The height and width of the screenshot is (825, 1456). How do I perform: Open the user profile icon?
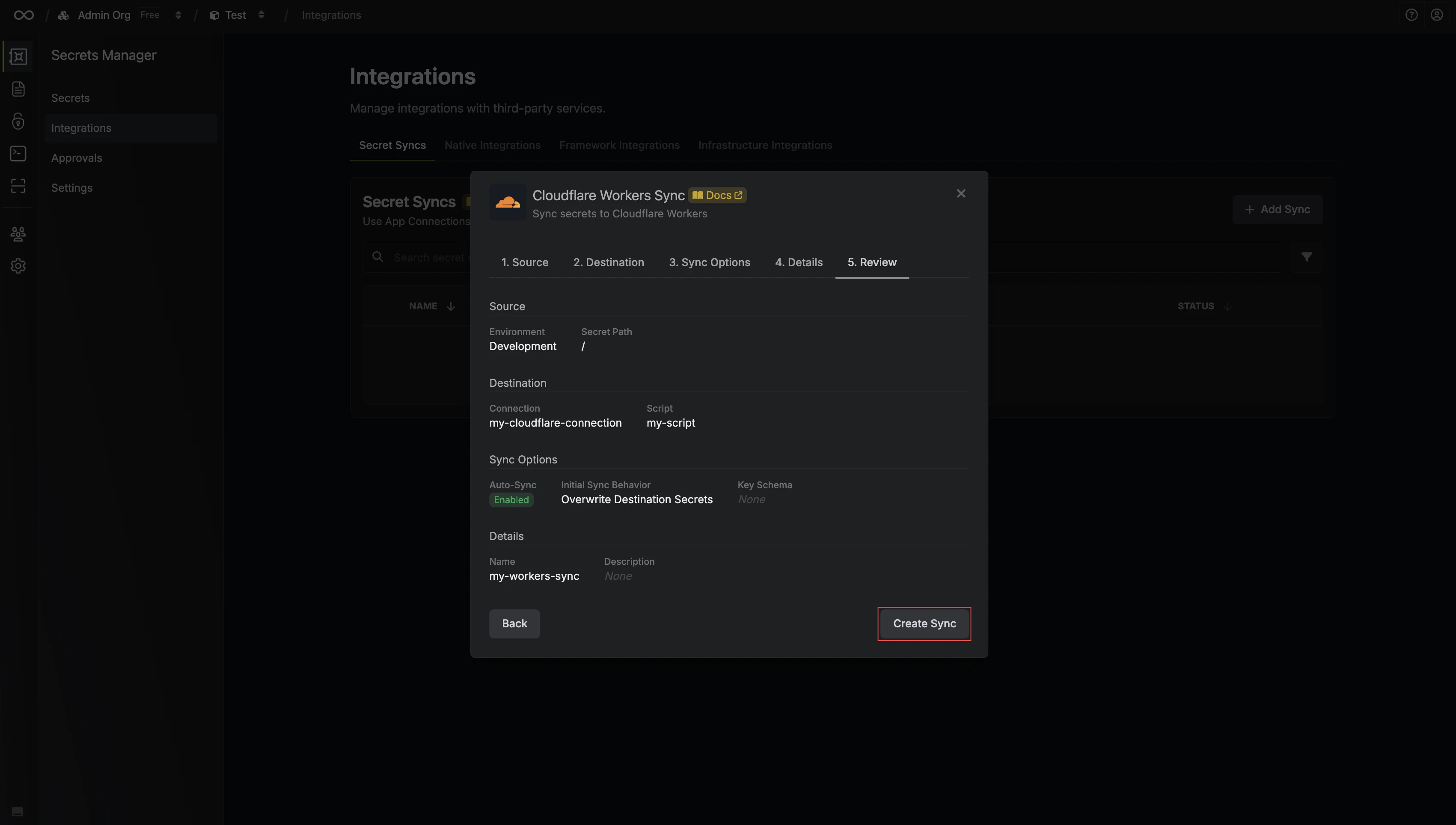pyautogui.click(x=1436, y=15)
